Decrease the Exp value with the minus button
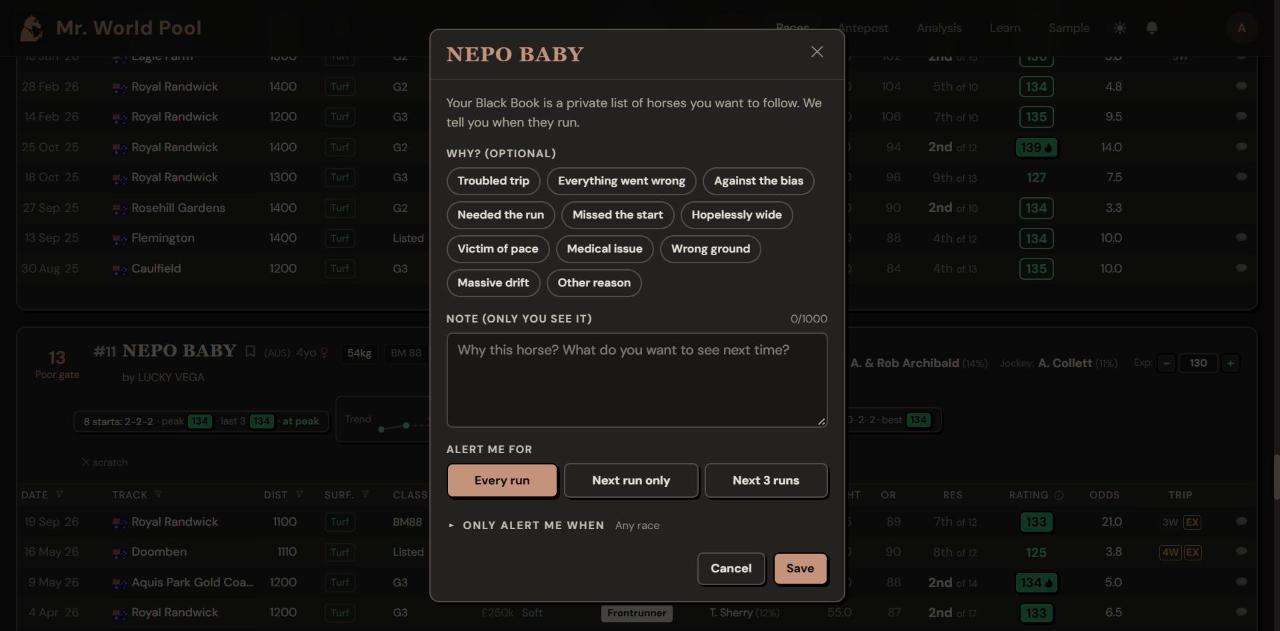The image size is (1280, 631). click(1167, 363)
